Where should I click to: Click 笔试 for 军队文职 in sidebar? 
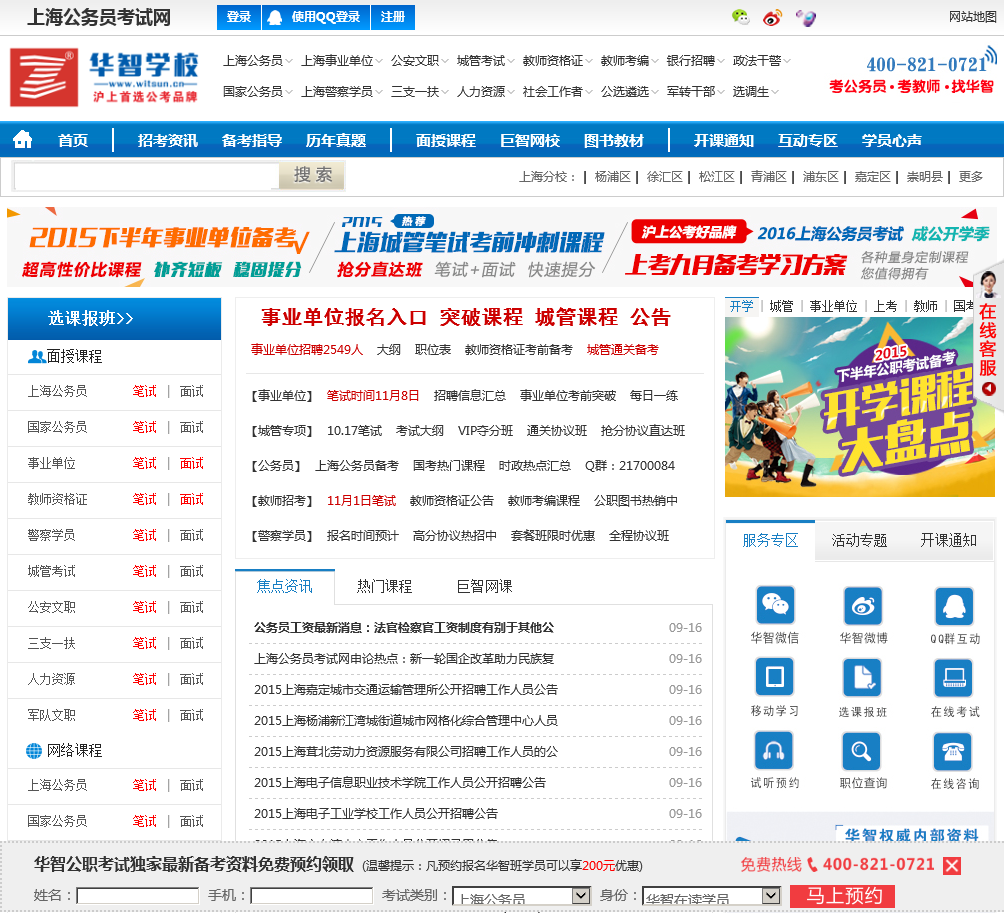coord(145,715)
